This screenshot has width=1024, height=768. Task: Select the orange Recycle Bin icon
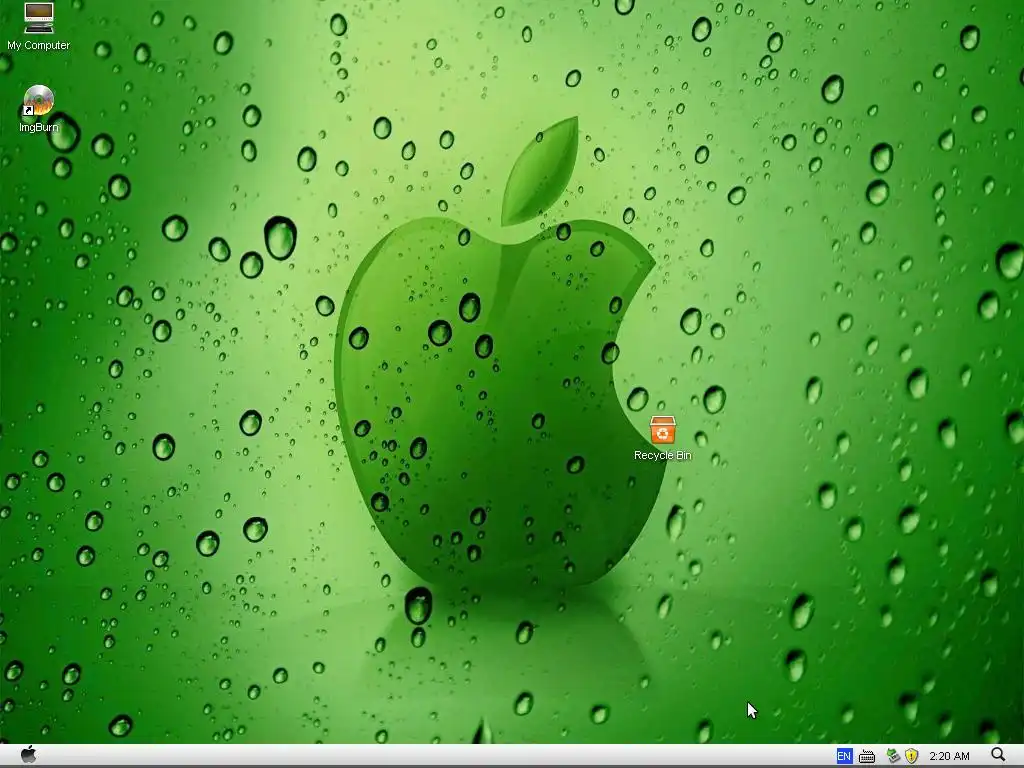click(x=662, y=430)
